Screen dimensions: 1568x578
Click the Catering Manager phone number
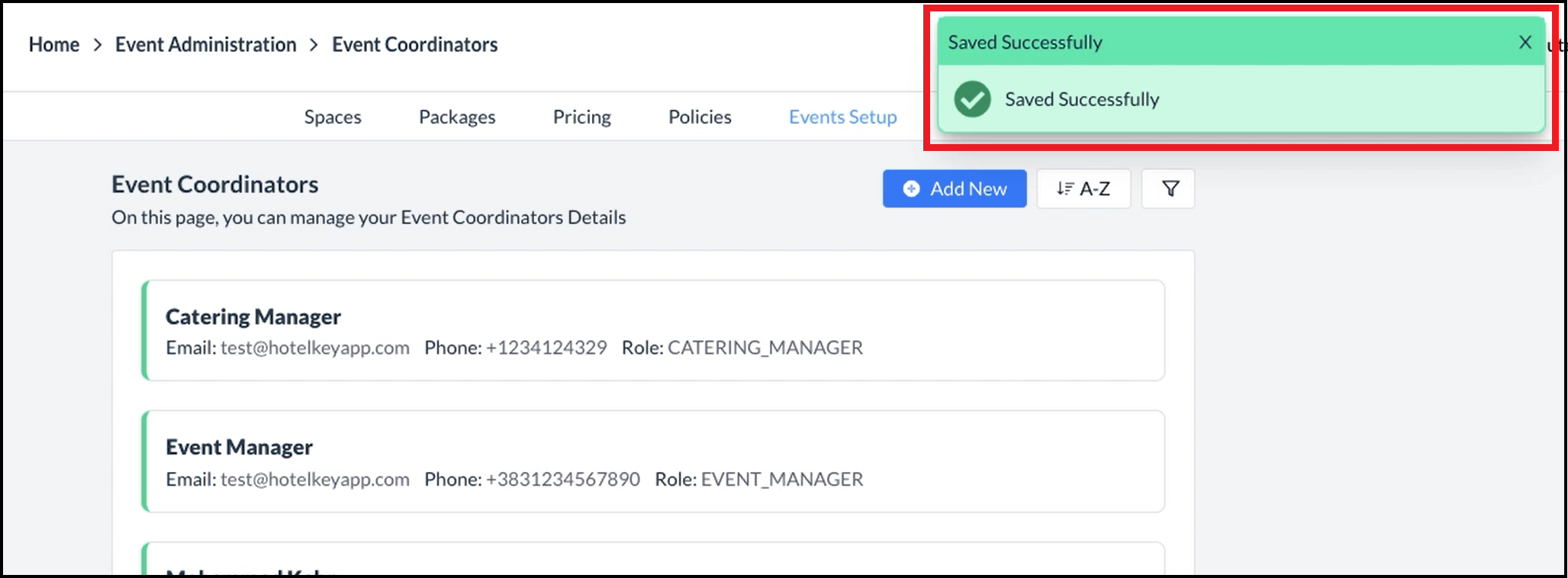click(x=546, y=348)
